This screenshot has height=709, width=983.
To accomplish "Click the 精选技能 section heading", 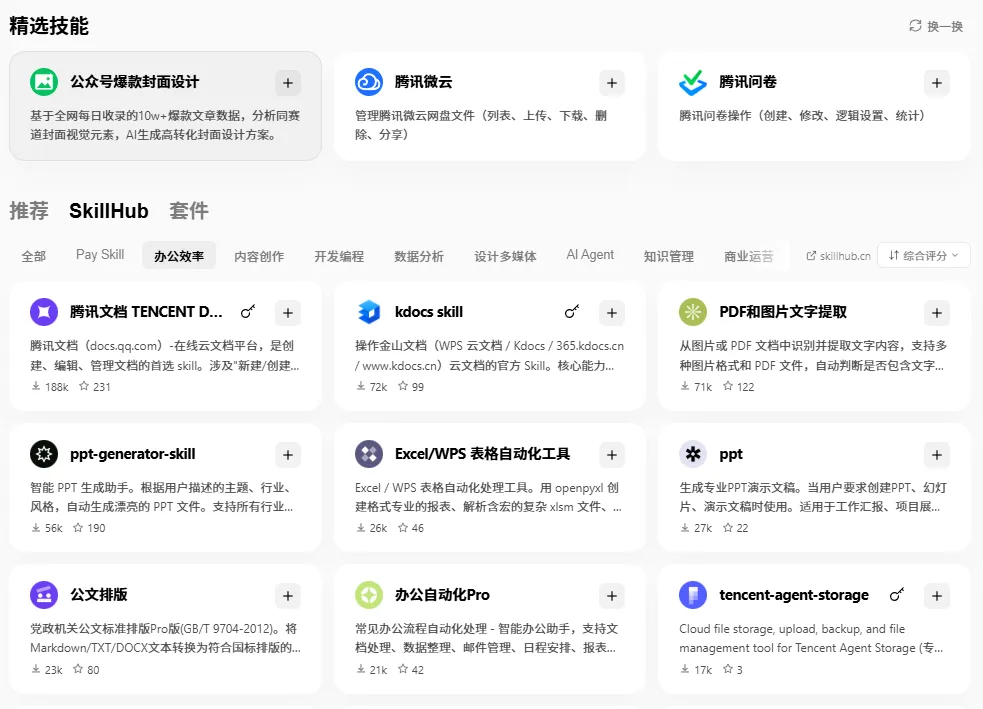I will (x=49, y=26).
